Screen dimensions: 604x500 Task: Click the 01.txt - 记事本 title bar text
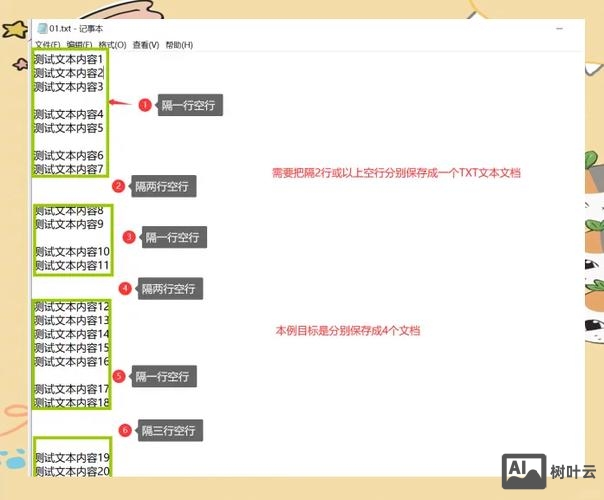pyautogui.click(x=76, y=29)
